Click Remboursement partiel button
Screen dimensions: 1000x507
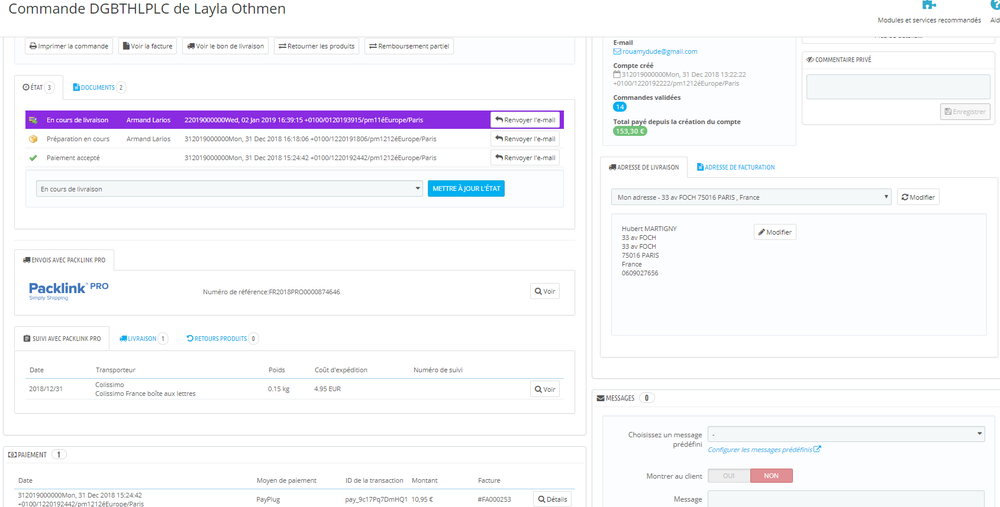409,46
